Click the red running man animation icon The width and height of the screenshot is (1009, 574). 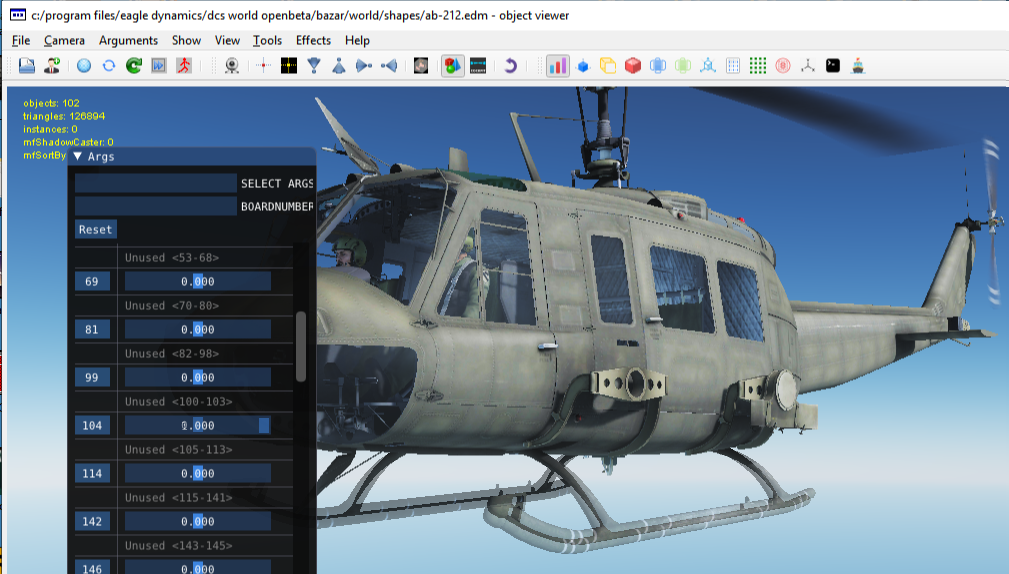(183, 66)
